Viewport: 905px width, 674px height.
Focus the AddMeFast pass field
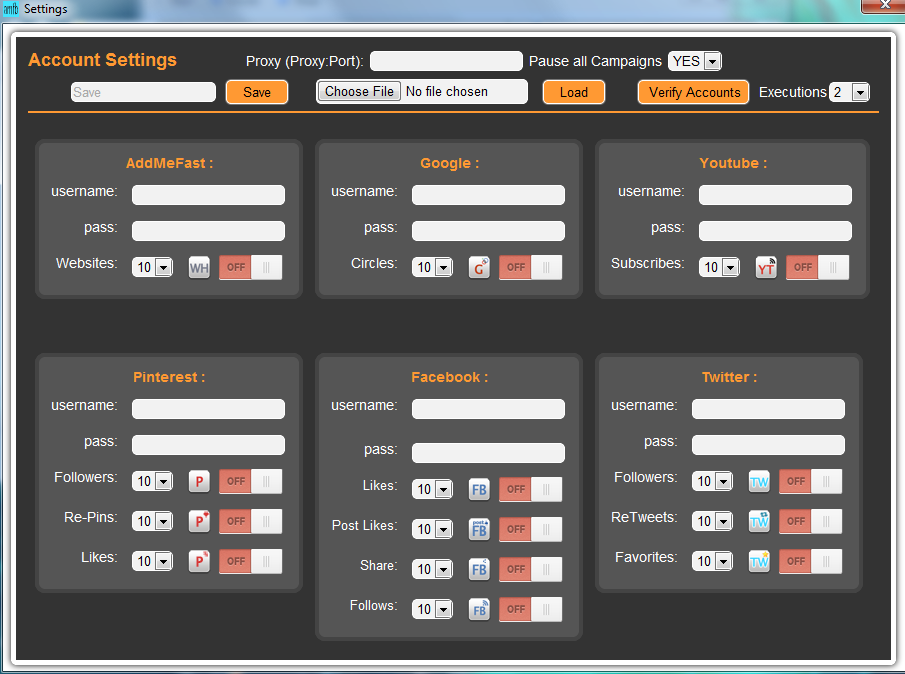point(208,231)
